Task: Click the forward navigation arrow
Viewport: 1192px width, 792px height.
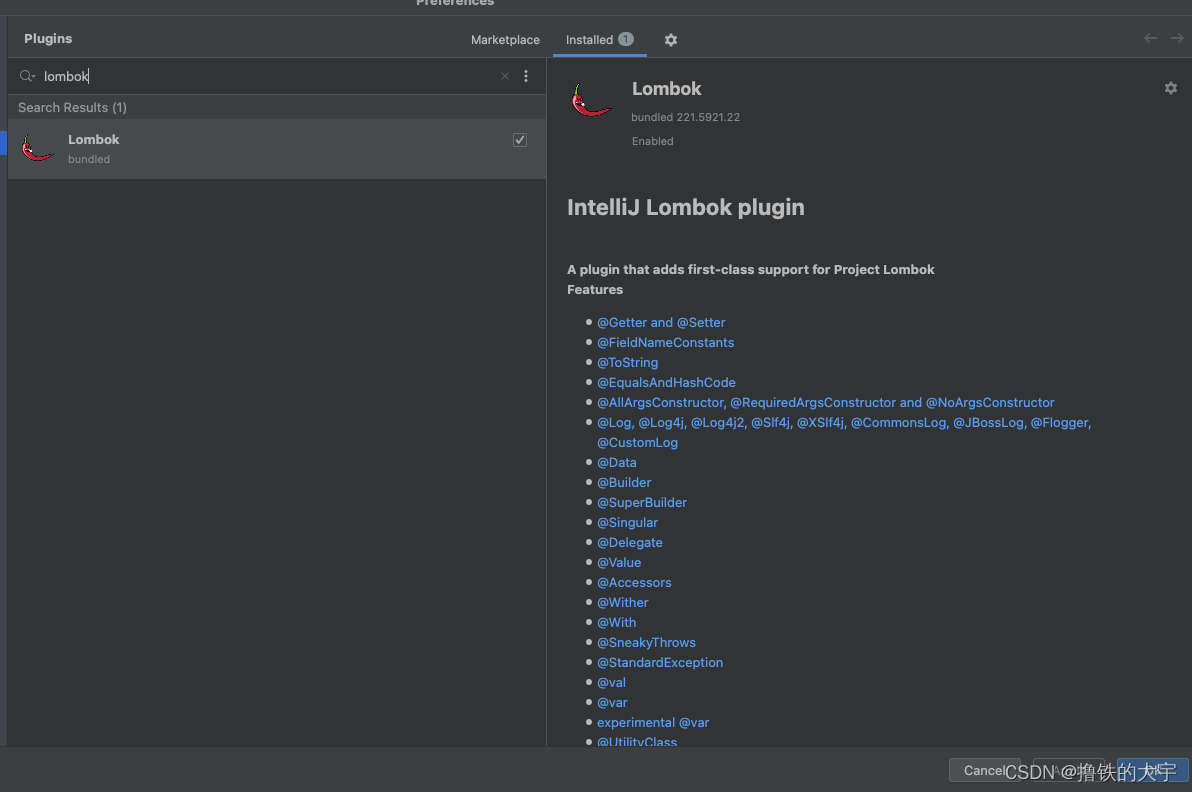Action: [1177, 38]
